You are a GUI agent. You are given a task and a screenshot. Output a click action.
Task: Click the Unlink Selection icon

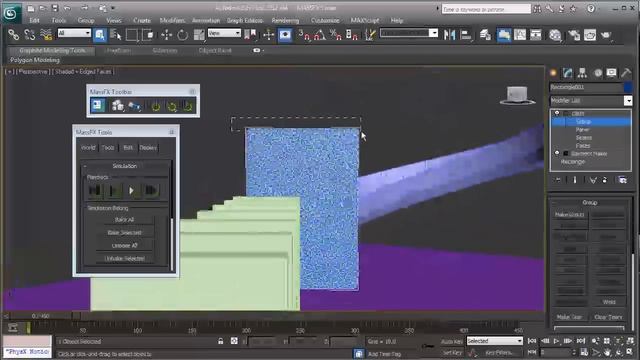coord(29,35)
